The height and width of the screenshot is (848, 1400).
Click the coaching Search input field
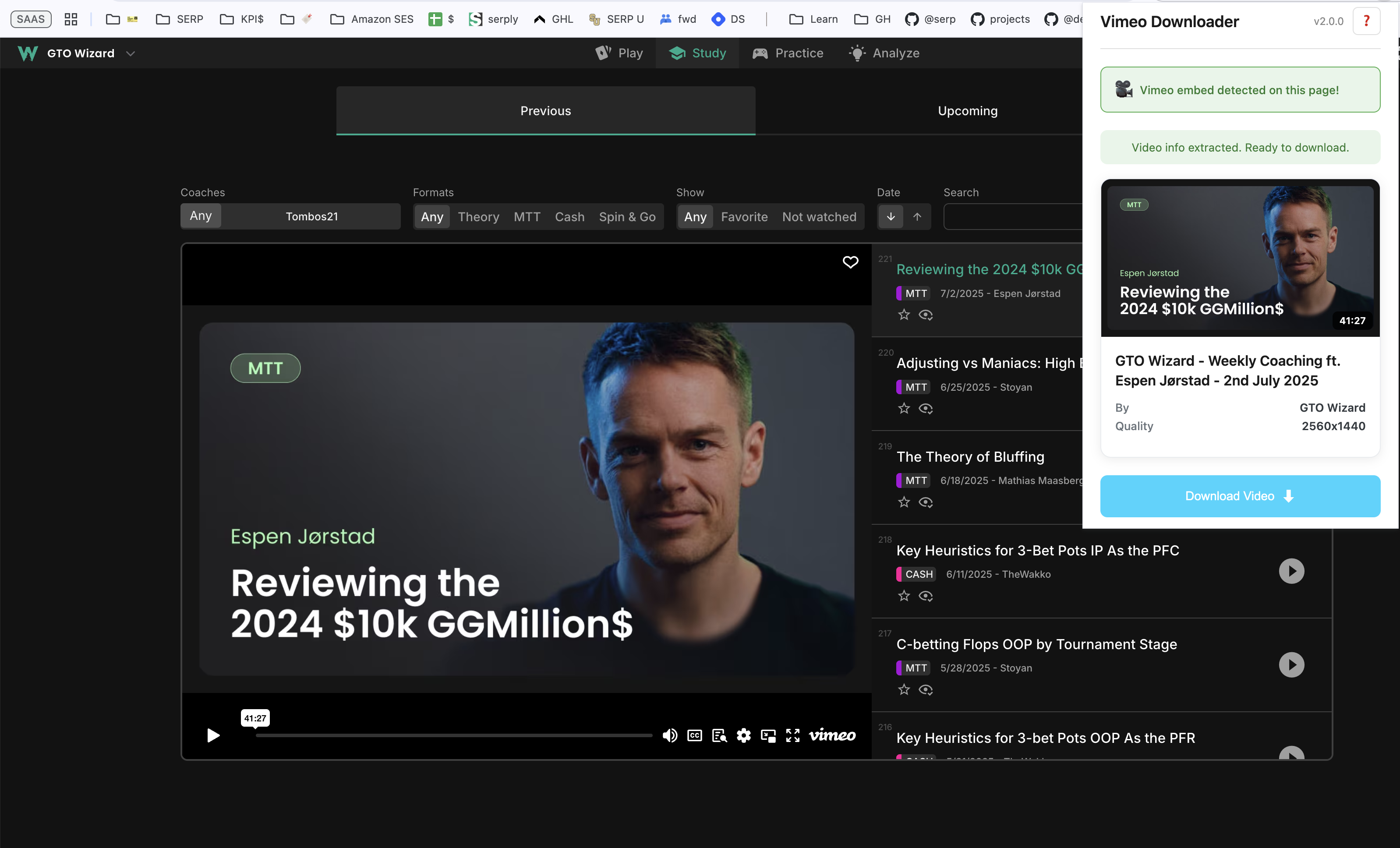click(x=1012, y=216)
